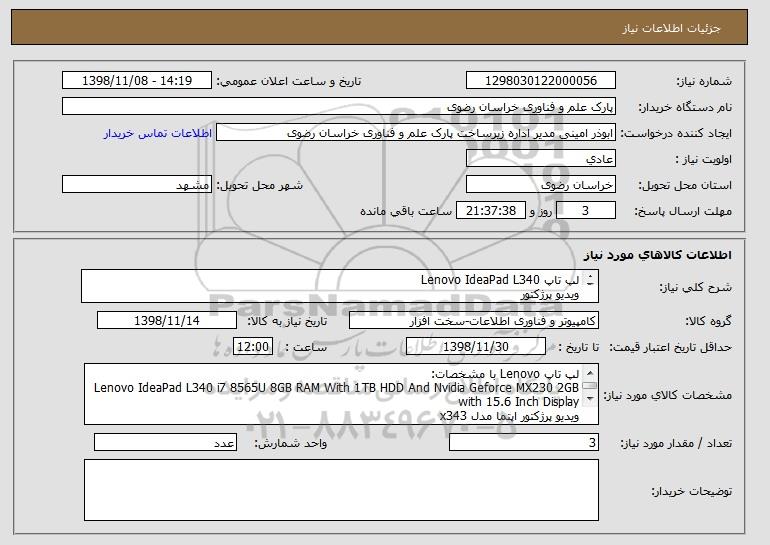
Task: Click the section heading اطلاعات کالاهای مورد نیاز
Action: (657, 255)
